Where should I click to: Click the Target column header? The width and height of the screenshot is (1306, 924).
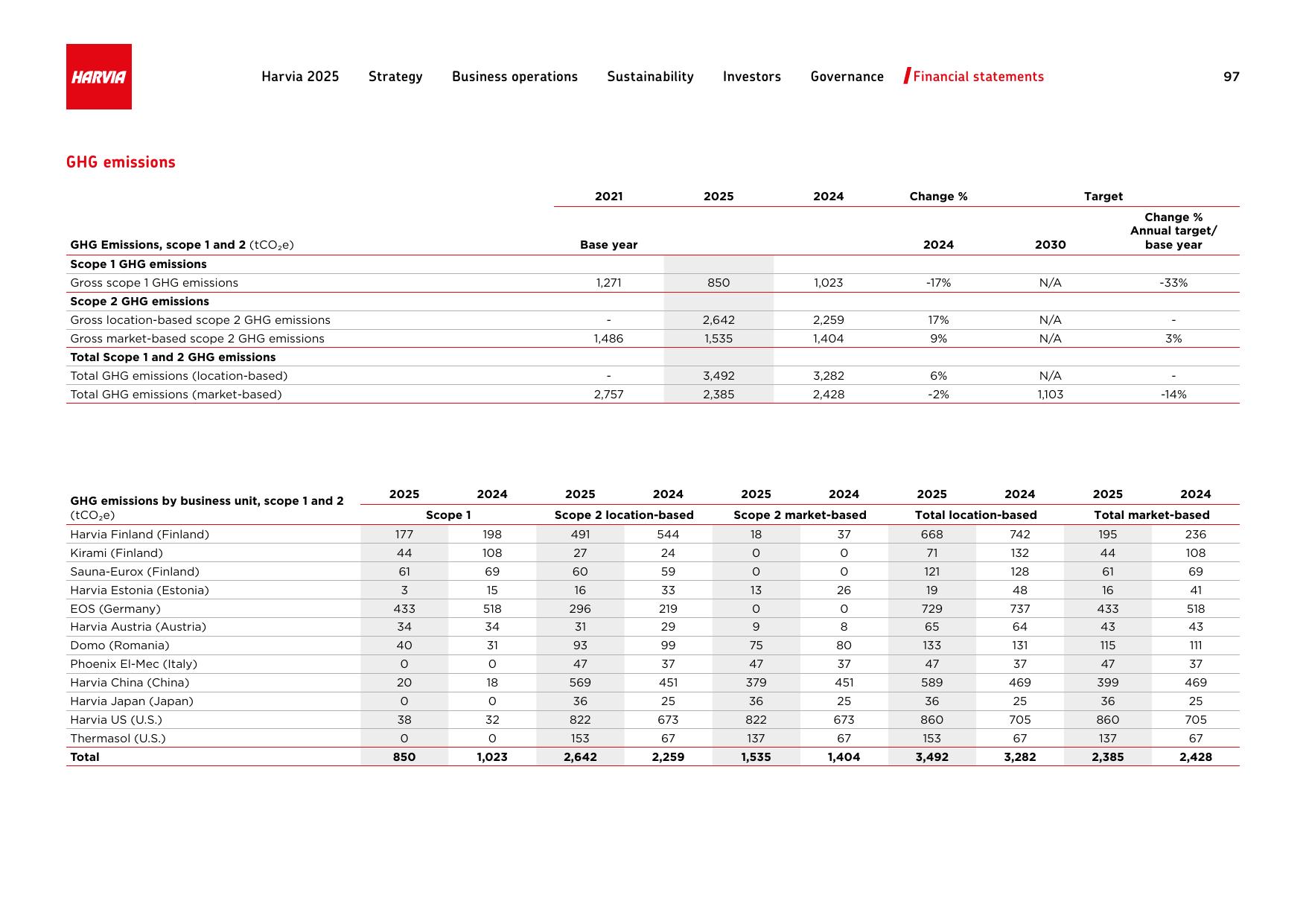pyautogui.click(x=1103, y=197)
